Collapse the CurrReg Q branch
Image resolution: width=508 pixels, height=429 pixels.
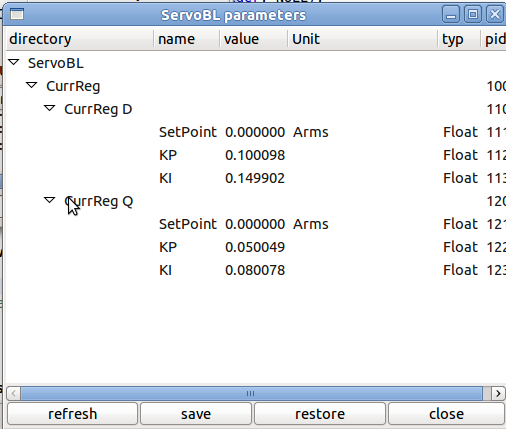click(x=50, y=200)
